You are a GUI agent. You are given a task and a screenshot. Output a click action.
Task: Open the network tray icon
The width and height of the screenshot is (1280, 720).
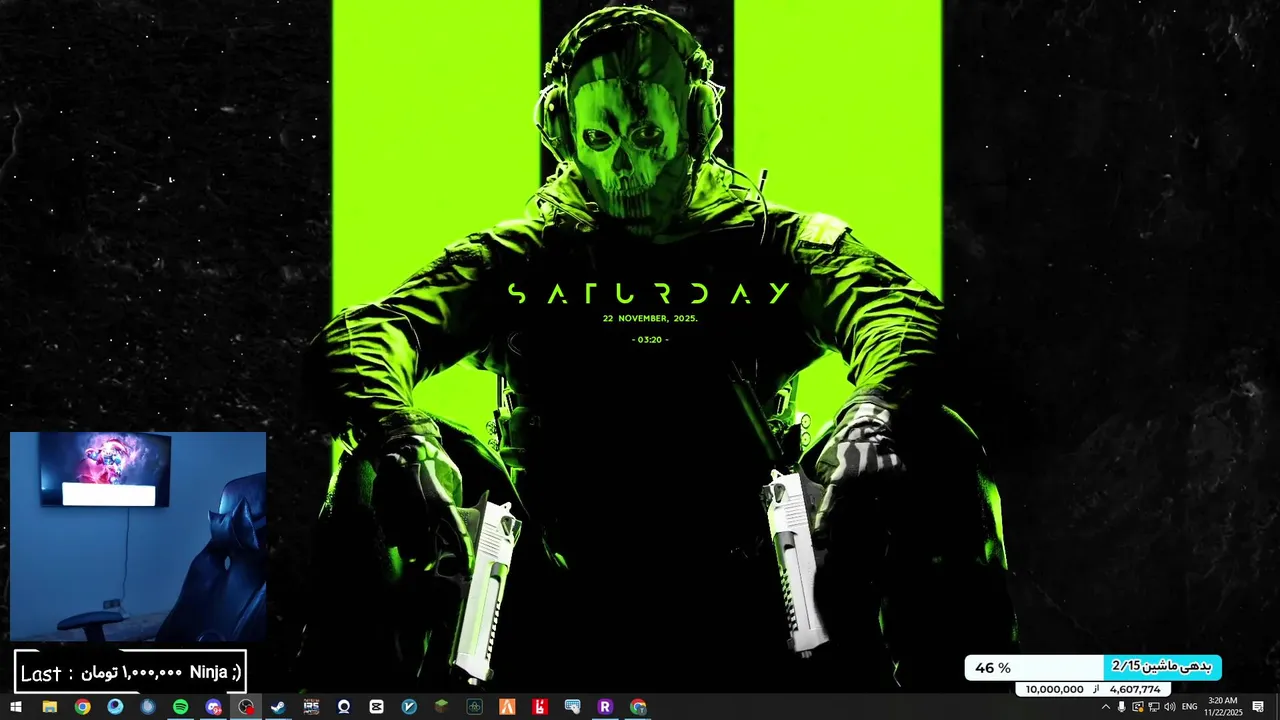(x=1154, y=707)
